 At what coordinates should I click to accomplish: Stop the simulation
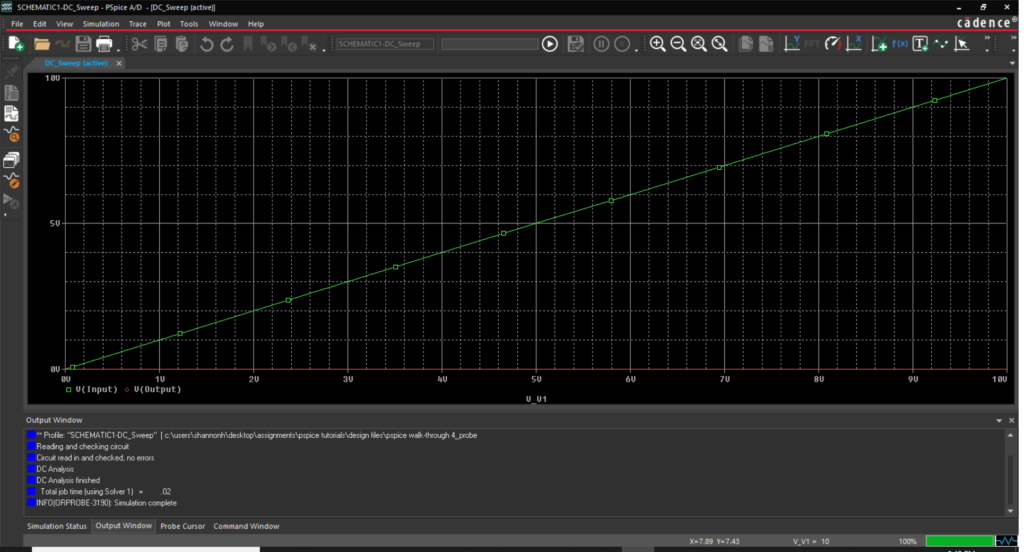click(x=622, y=44)
